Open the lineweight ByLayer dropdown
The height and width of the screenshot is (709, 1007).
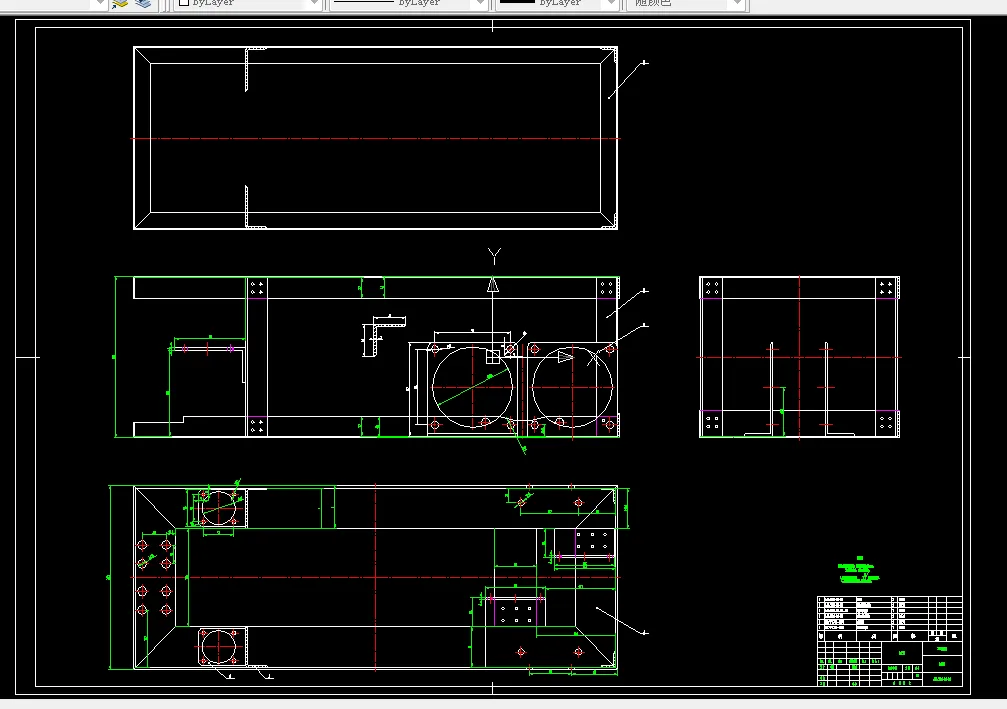(557, 3)
